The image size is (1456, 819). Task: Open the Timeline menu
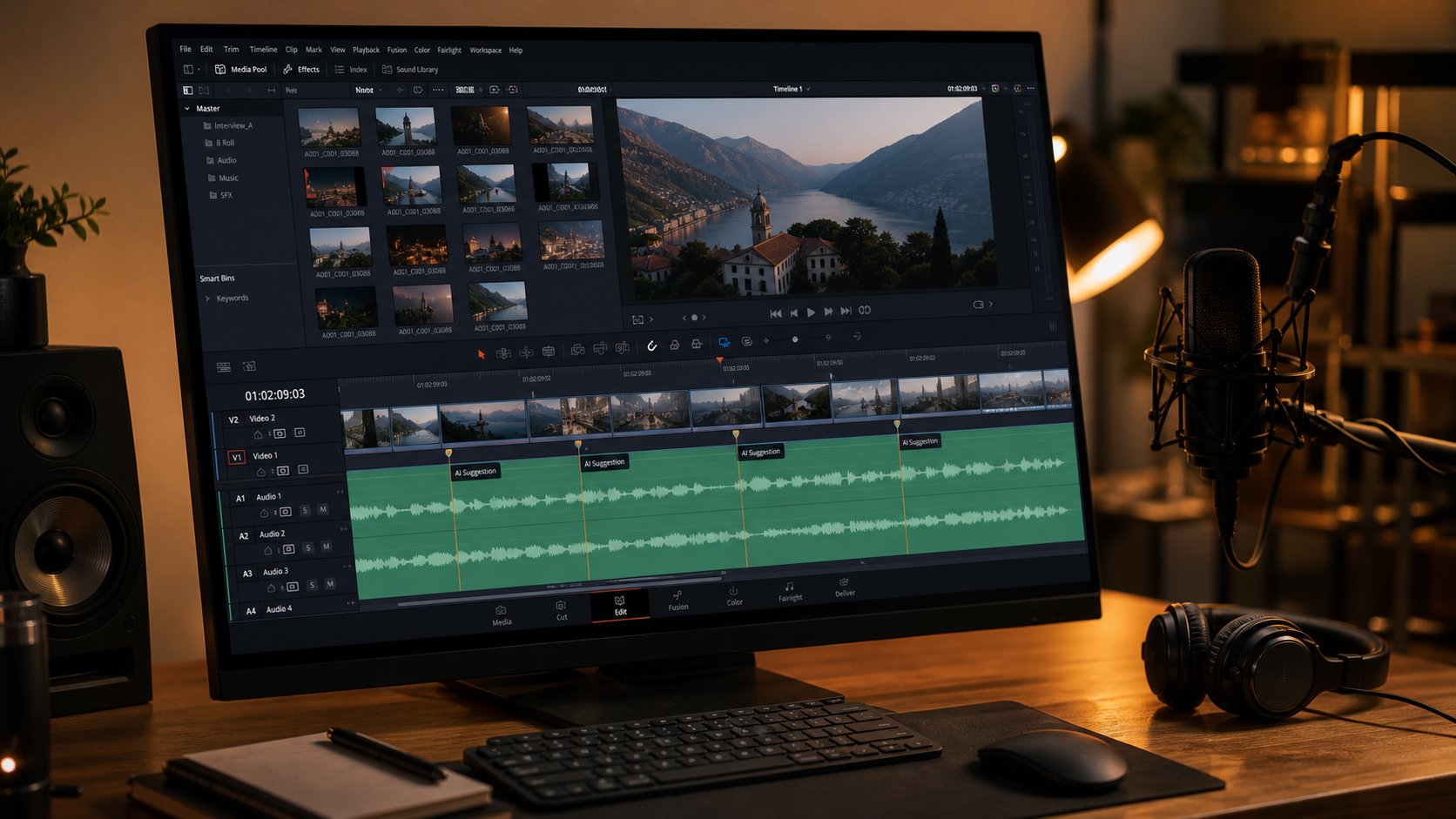click(263, 50)
